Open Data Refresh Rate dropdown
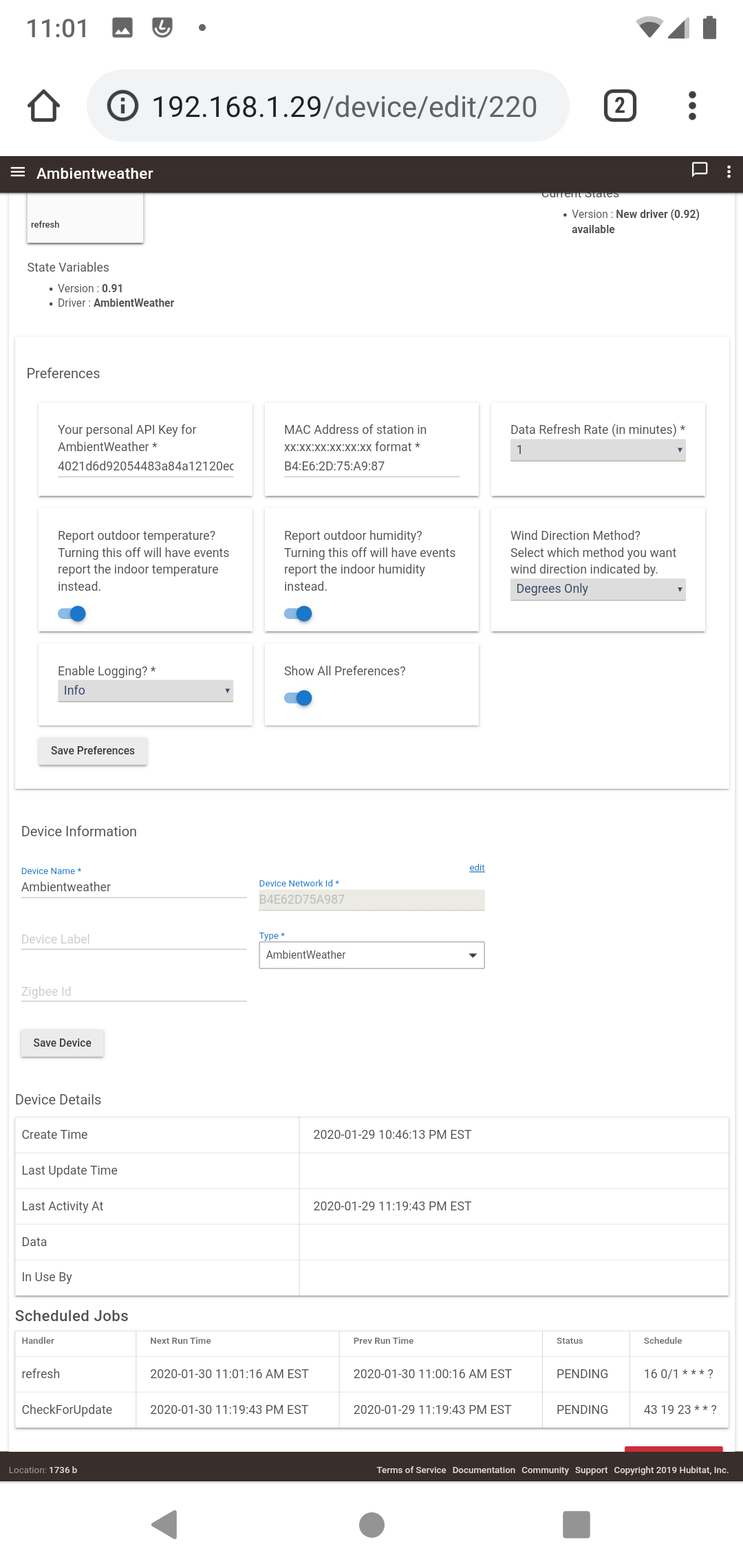 click(x=598, y=450)
